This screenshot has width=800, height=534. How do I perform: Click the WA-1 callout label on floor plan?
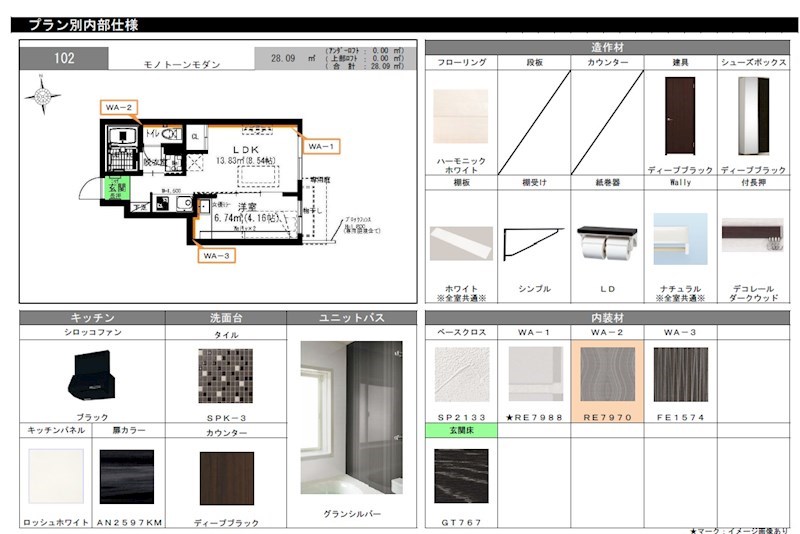322,146
